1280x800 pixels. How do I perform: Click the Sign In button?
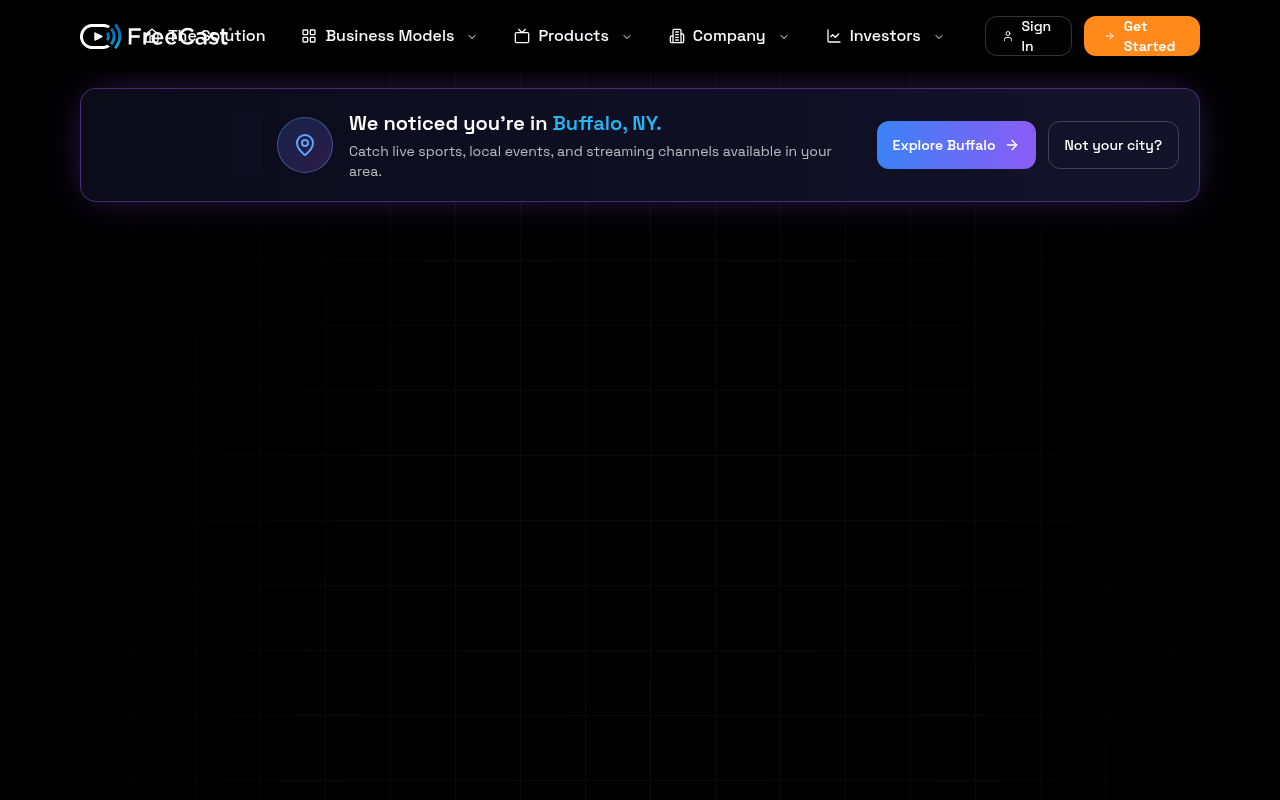[x=1028, y=36]
